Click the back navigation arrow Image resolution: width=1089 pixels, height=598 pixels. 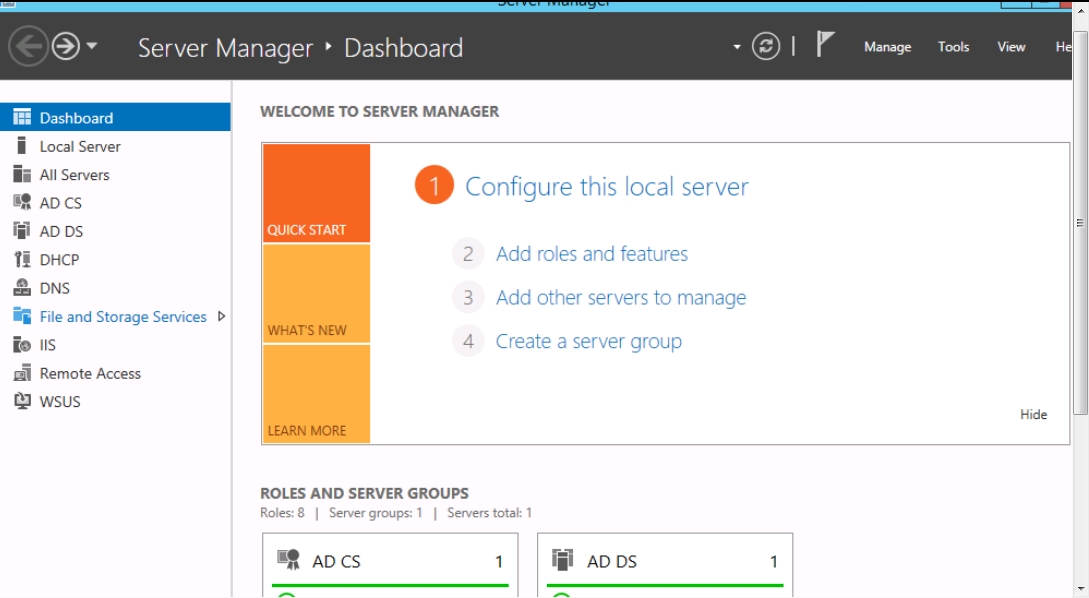click(28, 47)
